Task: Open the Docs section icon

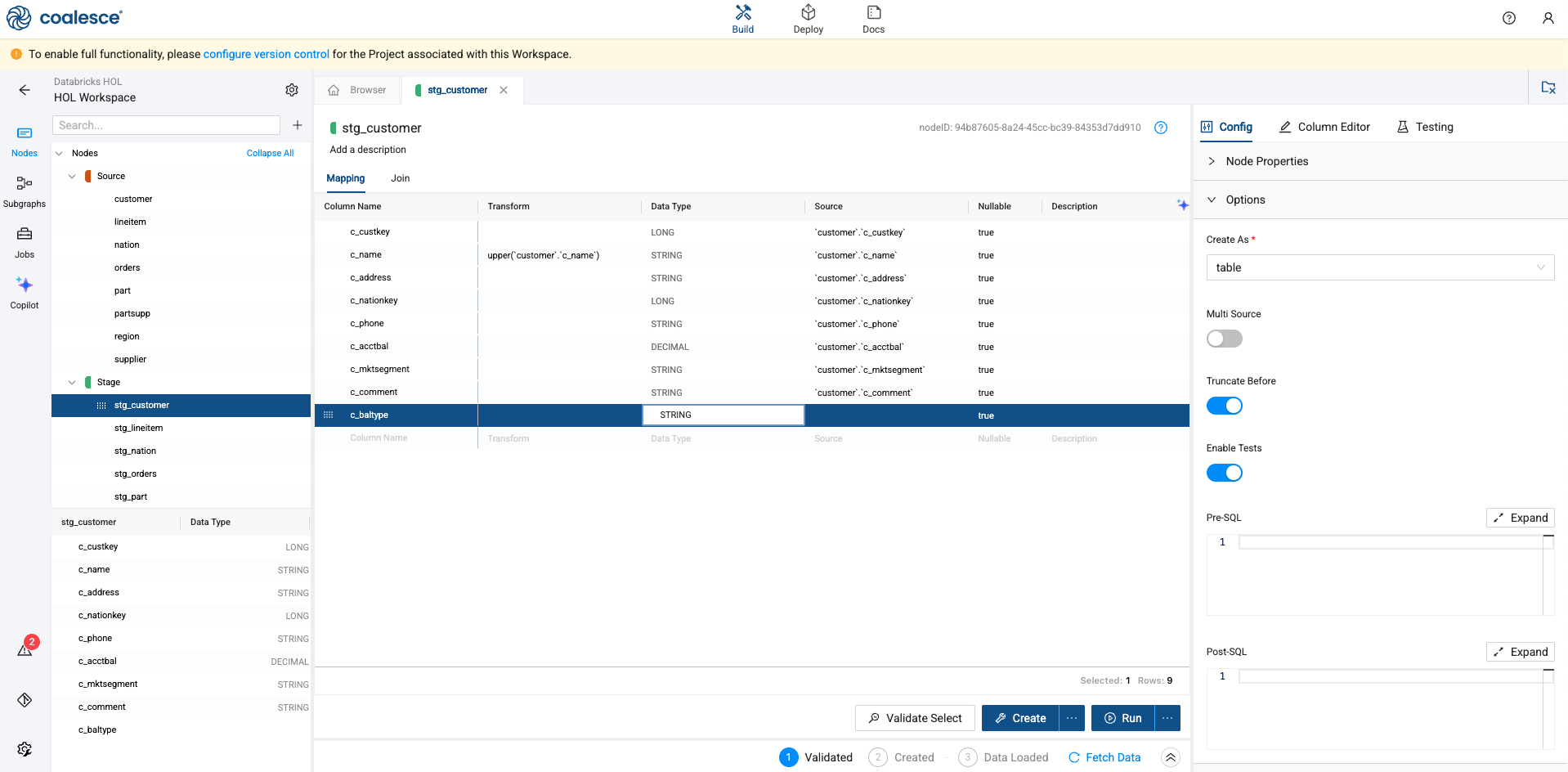Action: [x=873, y=13]
